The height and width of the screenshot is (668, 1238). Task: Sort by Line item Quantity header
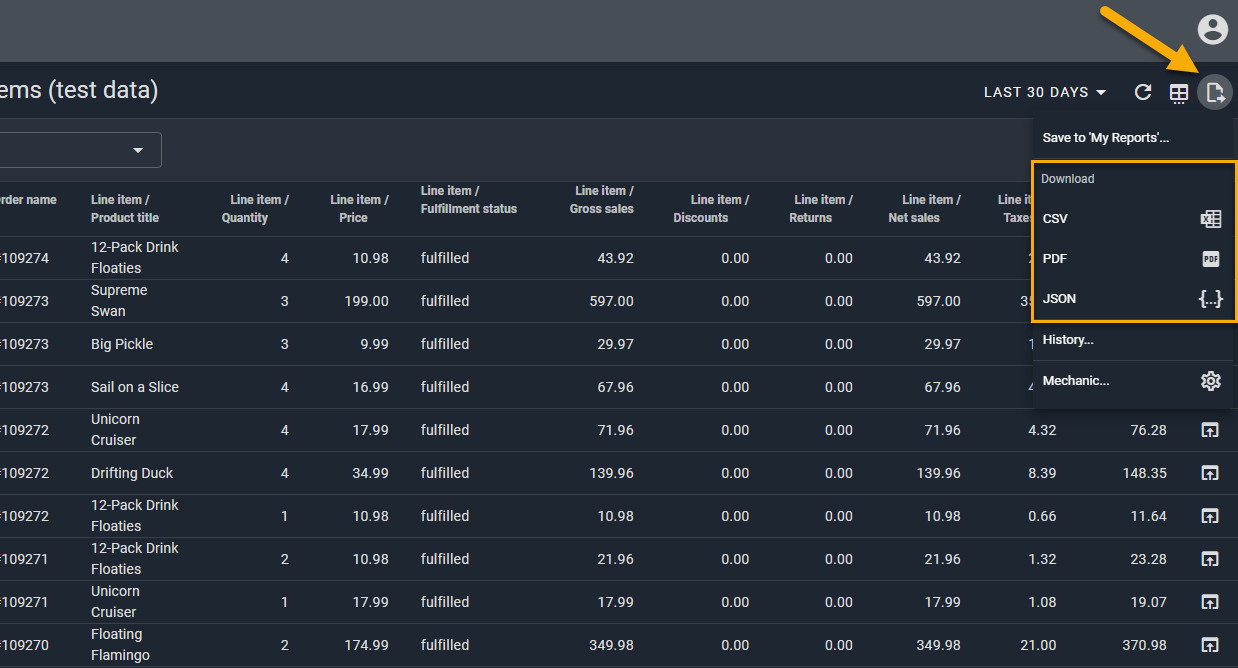(255, 208)
